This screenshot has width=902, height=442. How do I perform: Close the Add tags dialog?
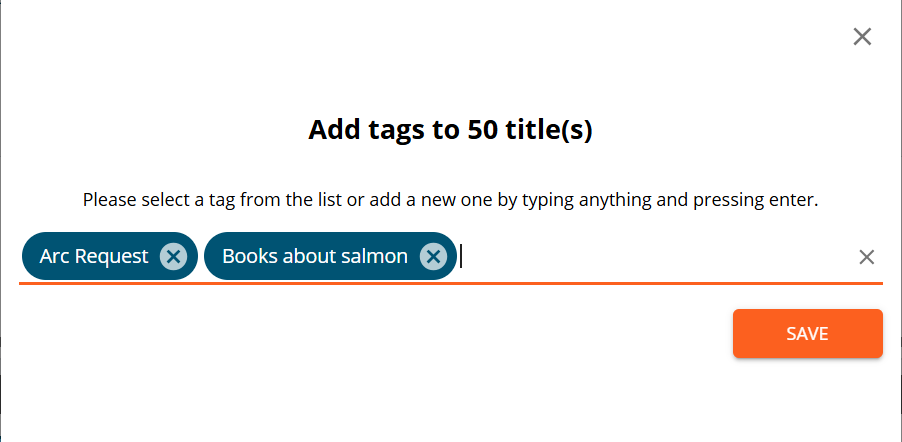(x=862, y=37)
